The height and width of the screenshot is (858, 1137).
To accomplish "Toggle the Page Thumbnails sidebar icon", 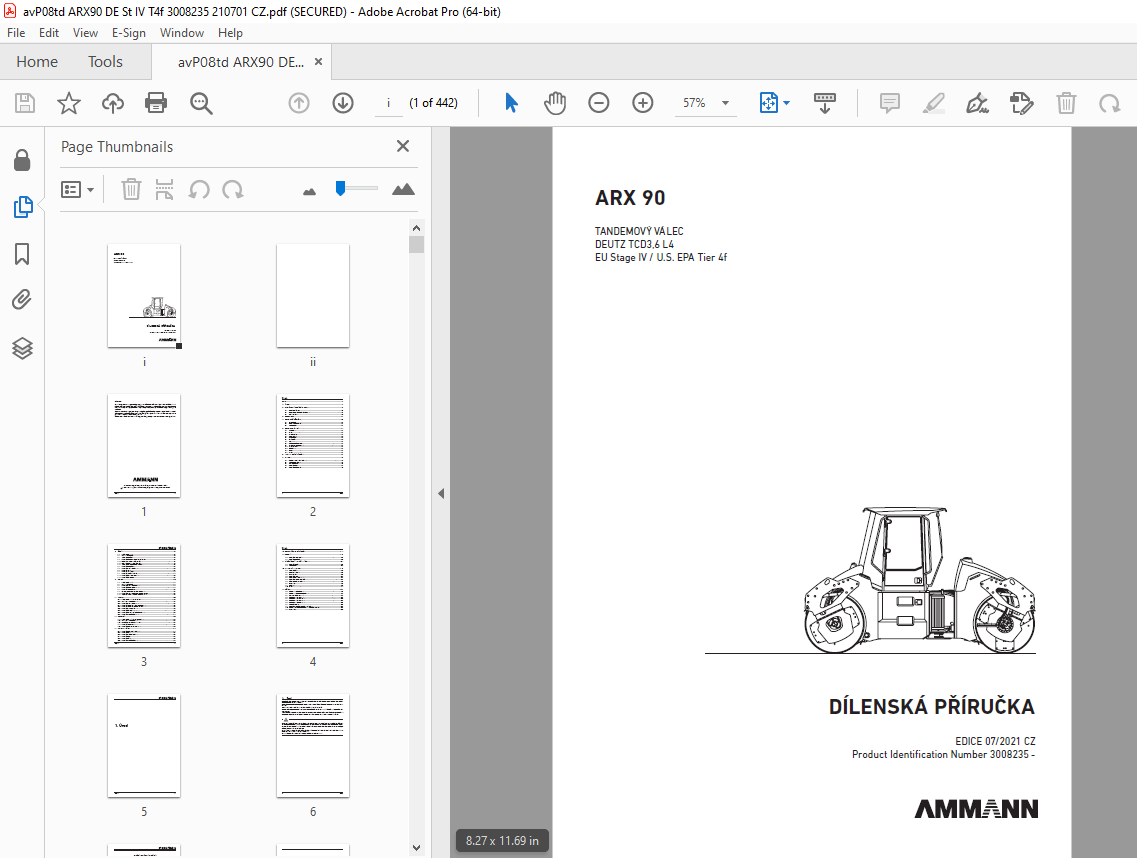I will [x=22, y=207].
